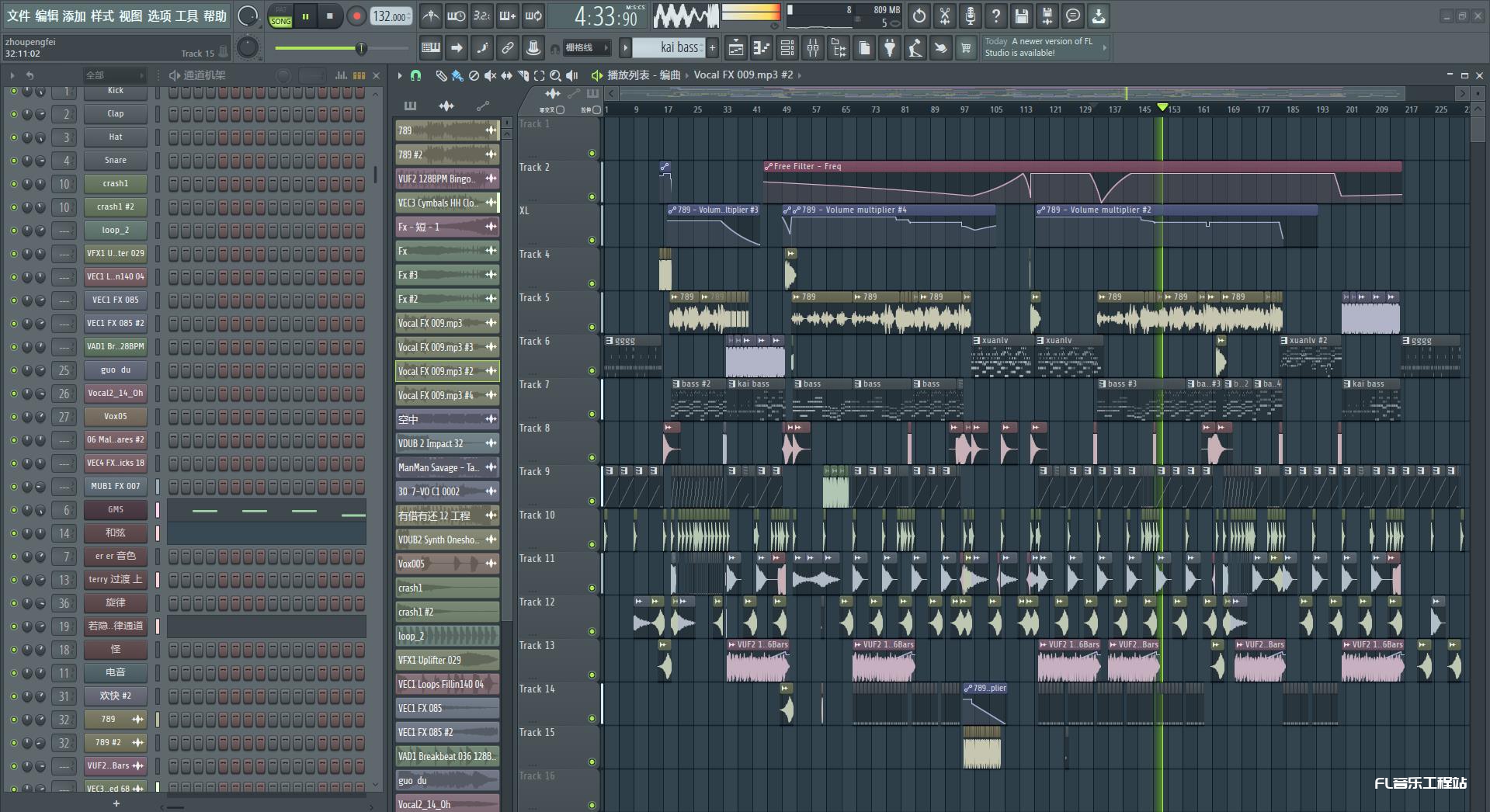Open the newer version available news panel
The height and width of the screenshot is (812, 1490).
1045,47
